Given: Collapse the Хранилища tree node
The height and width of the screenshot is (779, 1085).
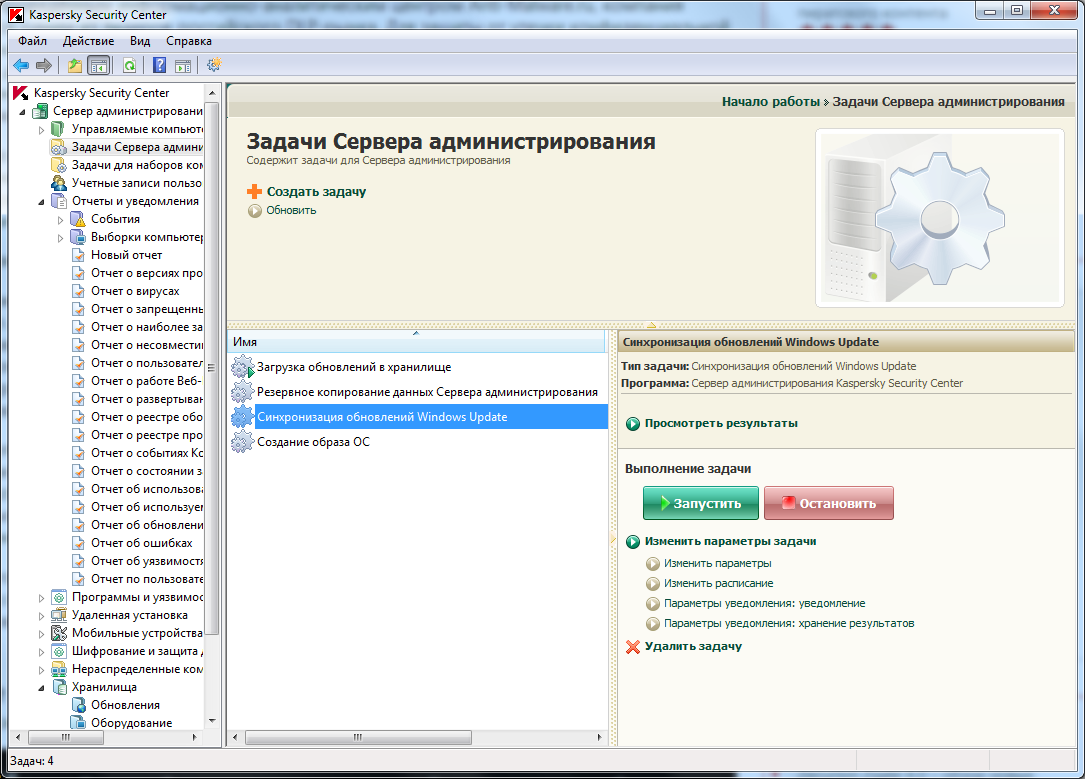Looking at the screenshot, I should coord(41,687).
